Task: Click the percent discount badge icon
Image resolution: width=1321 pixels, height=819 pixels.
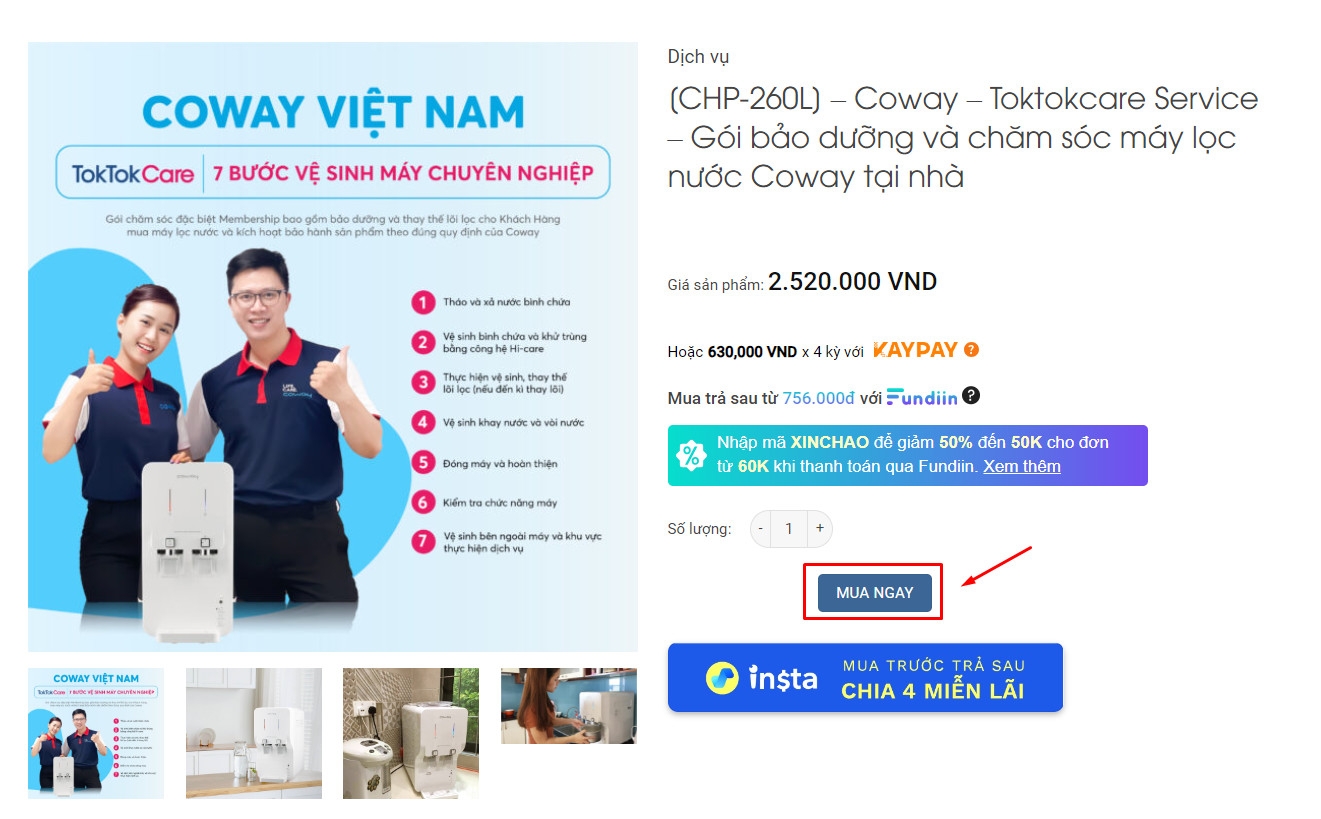Action: (691, 455)
